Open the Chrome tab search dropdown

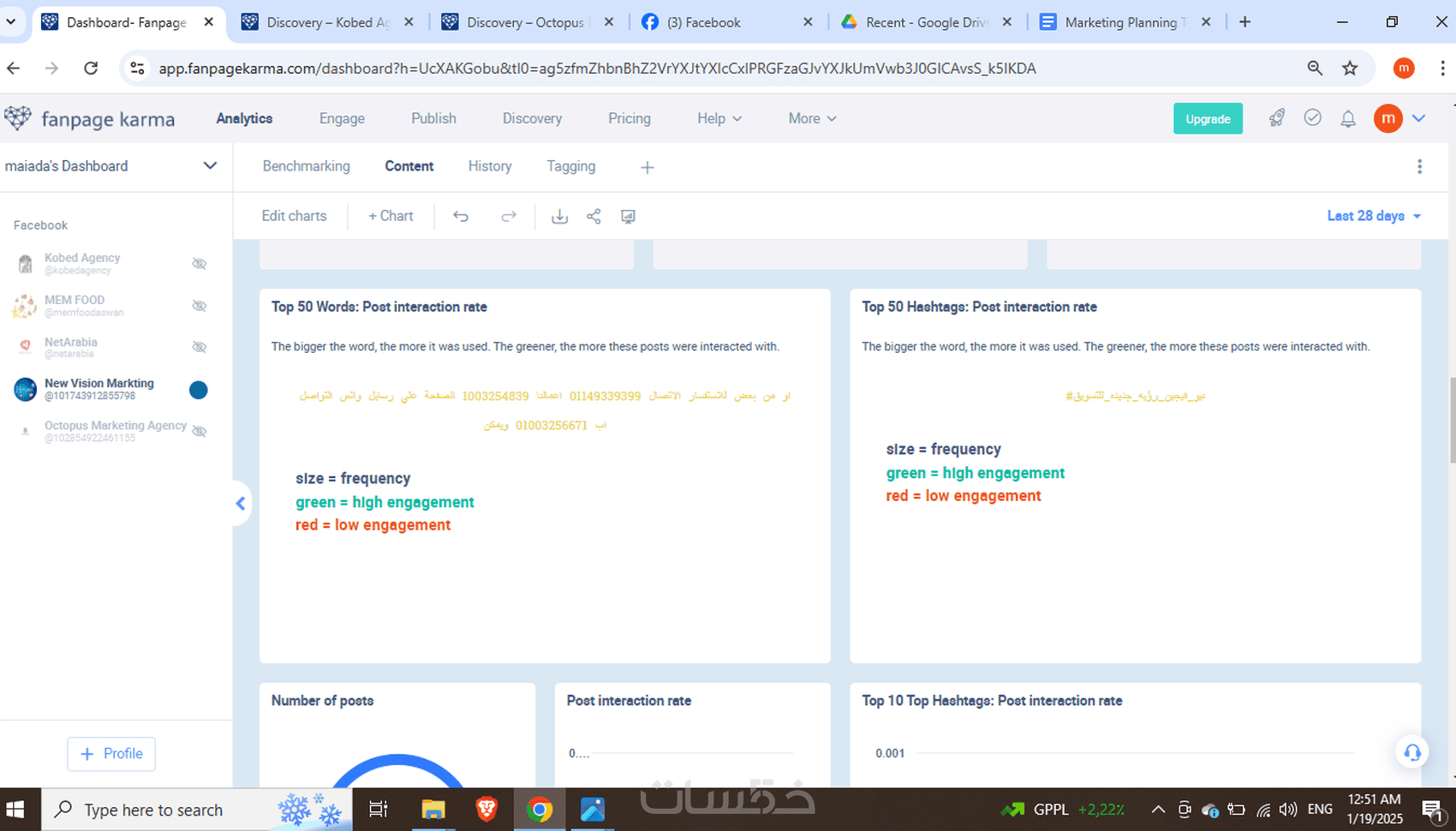11,22
